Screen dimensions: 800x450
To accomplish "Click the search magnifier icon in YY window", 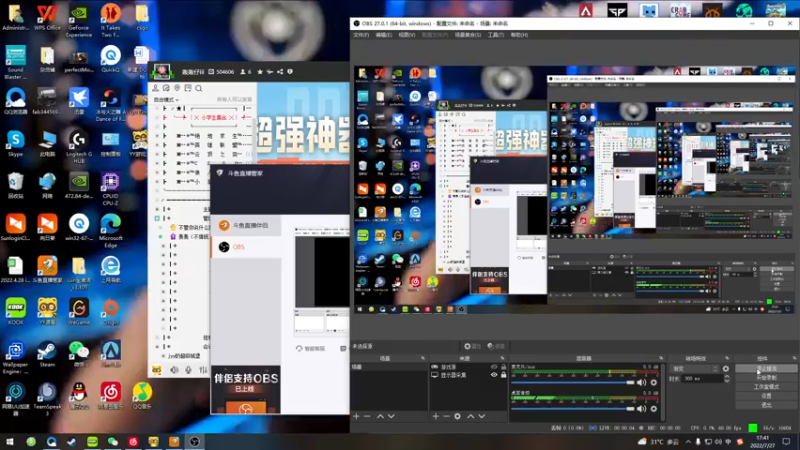I will [199, 88].
